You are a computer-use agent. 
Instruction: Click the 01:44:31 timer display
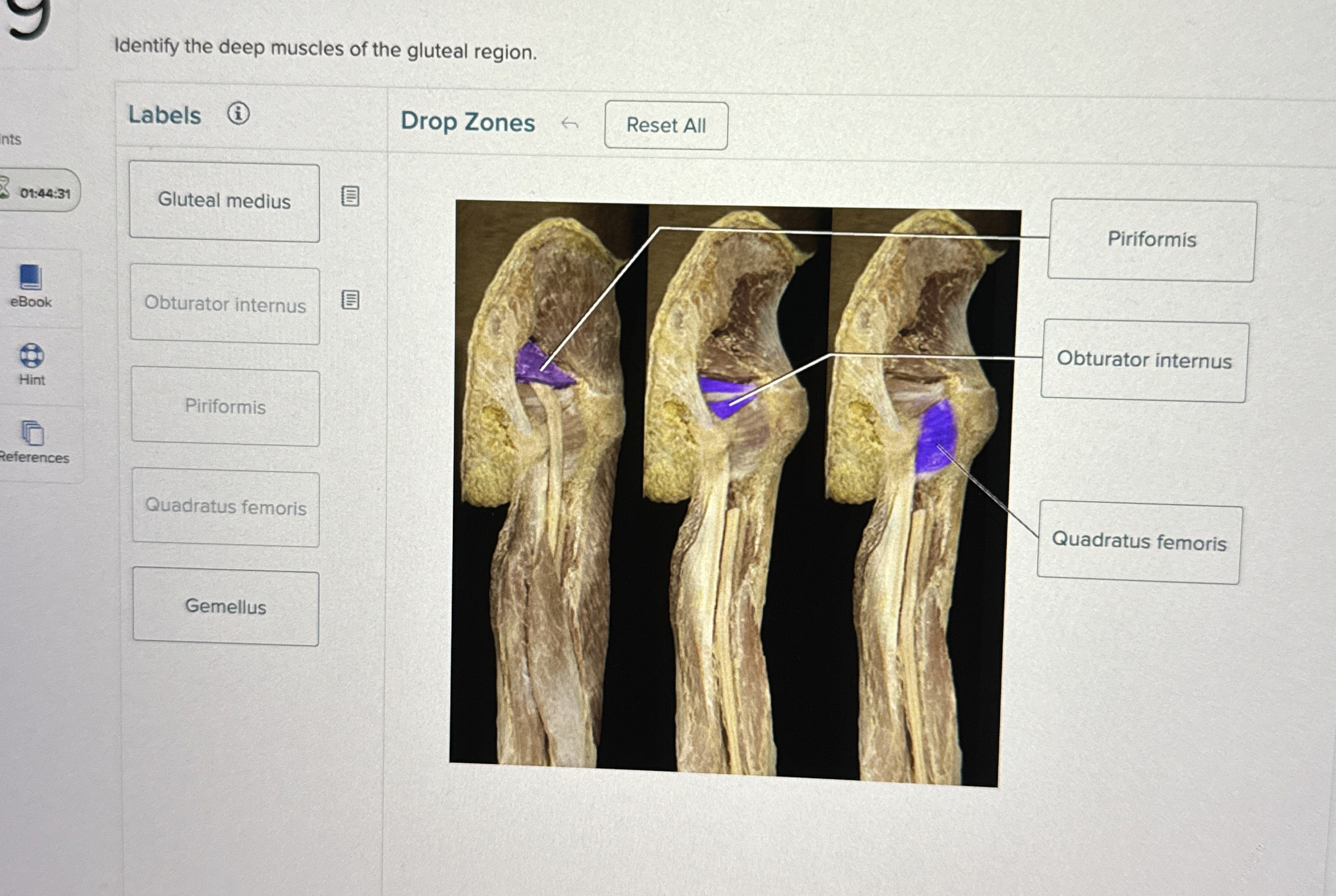[x=45, y=193]
